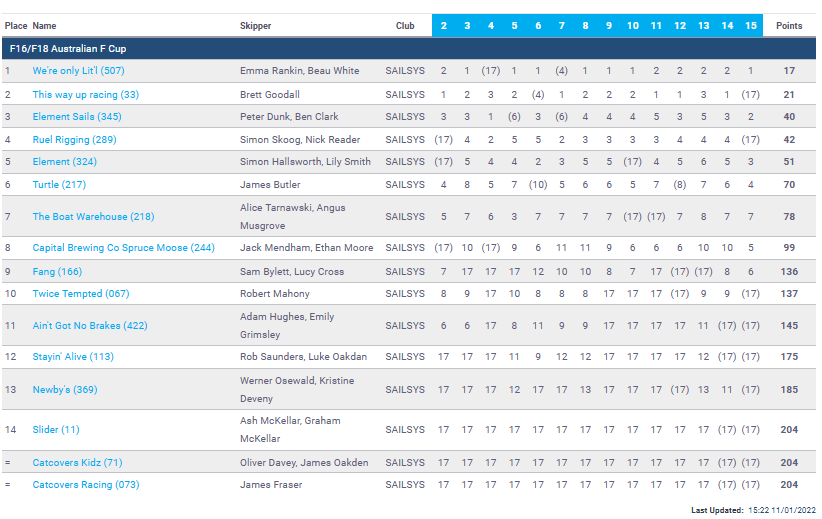Viewport: 822px width, 519px height.
Task: Click the Catcovers Kidz (71) link
Action: (77, 463)
